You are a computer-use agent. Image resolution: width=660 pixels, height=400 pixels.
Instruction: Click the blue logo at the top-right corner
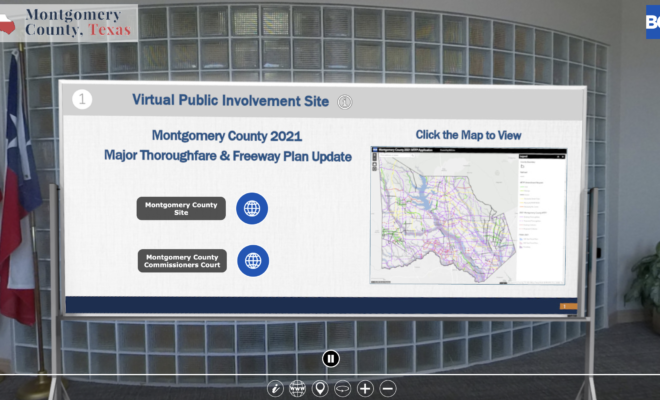pyautogui.click(x=653, y=22)
